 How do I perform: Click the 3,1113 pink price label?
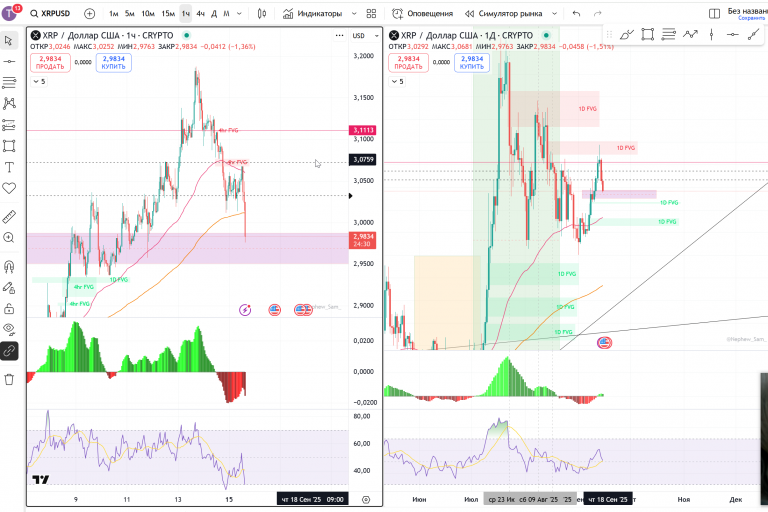point(362,130)
